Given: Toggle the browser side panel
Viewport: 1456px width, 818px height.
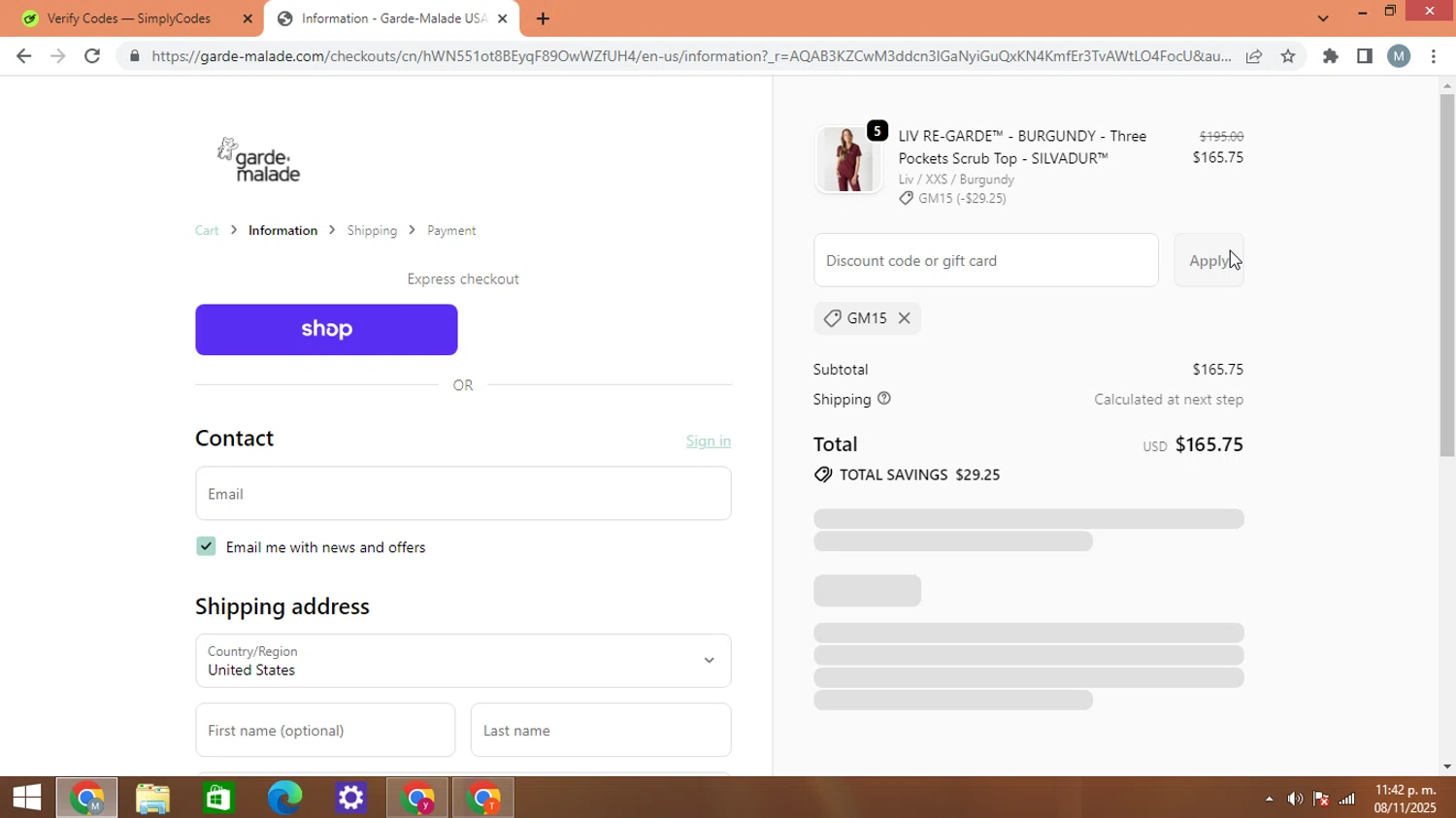Looking at the screenshot, I should click(x=1365, y=56).
